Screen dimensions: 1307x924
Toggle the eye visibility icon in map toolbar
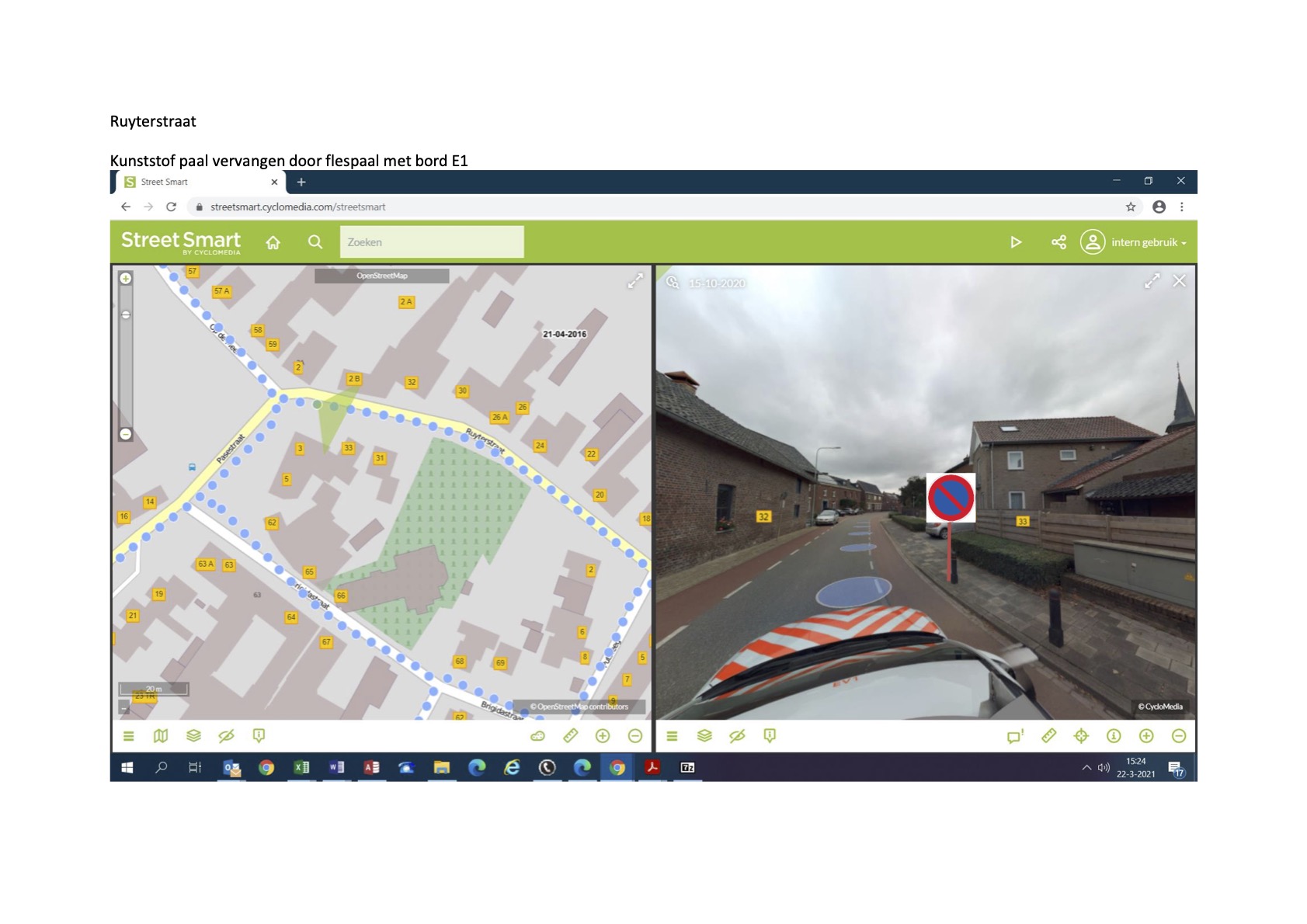click(x=226, y=735)
